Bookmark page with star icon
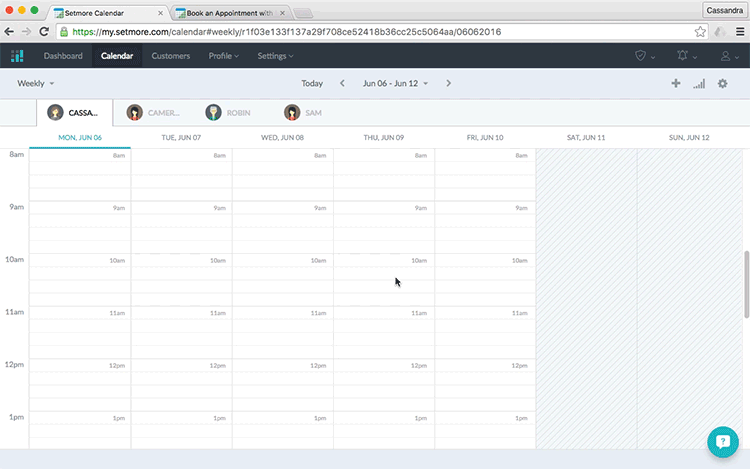The width and height of the screenshot is (750, 469). click(x=700, y=32)
